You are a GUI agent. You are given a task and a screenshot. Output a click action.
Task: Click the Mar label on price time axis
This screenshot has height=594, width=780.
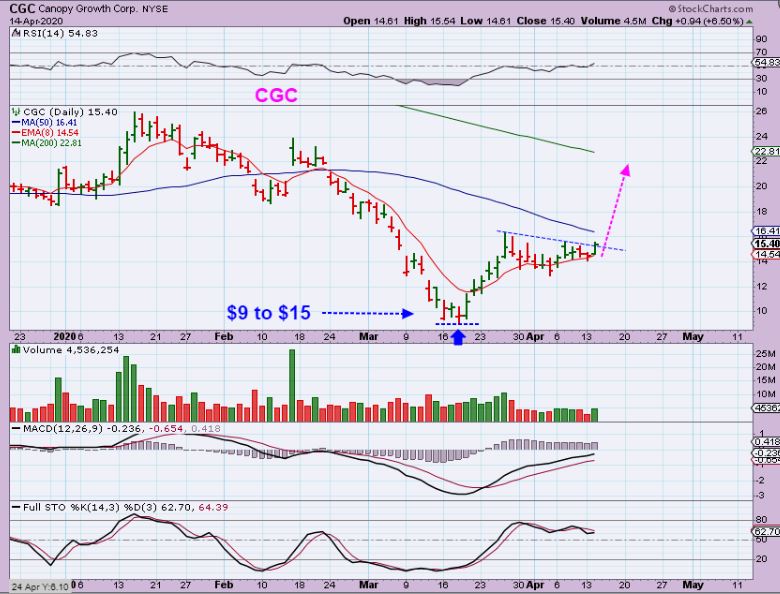point(369,337)
